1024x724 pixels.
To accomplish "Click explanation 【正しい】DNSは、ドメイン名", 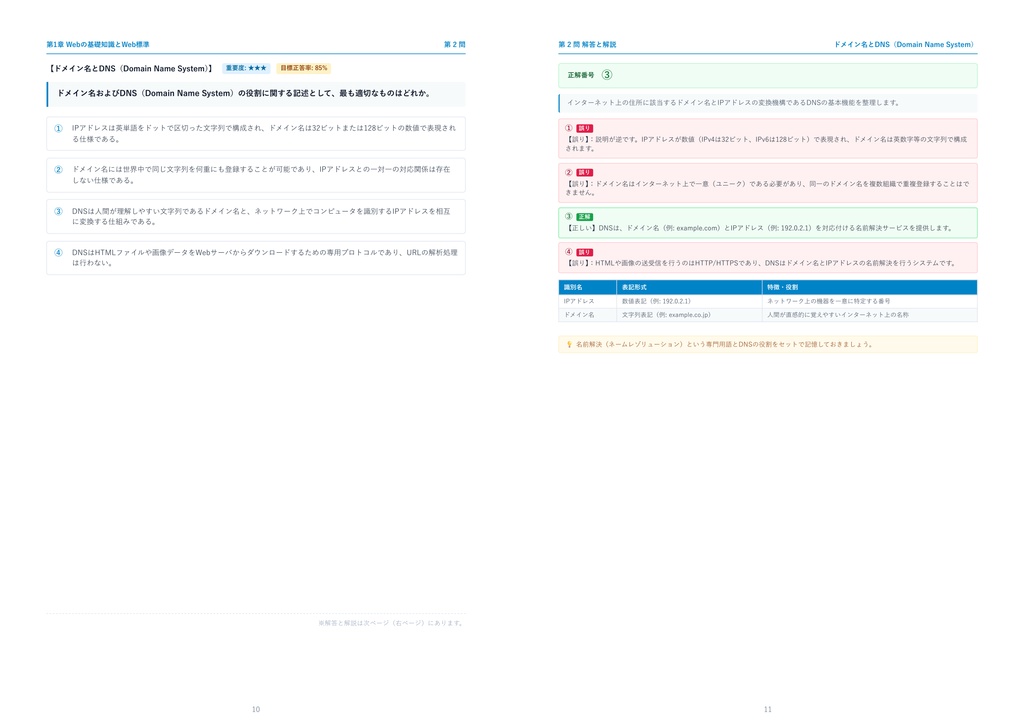I will (x=760, y=228).
